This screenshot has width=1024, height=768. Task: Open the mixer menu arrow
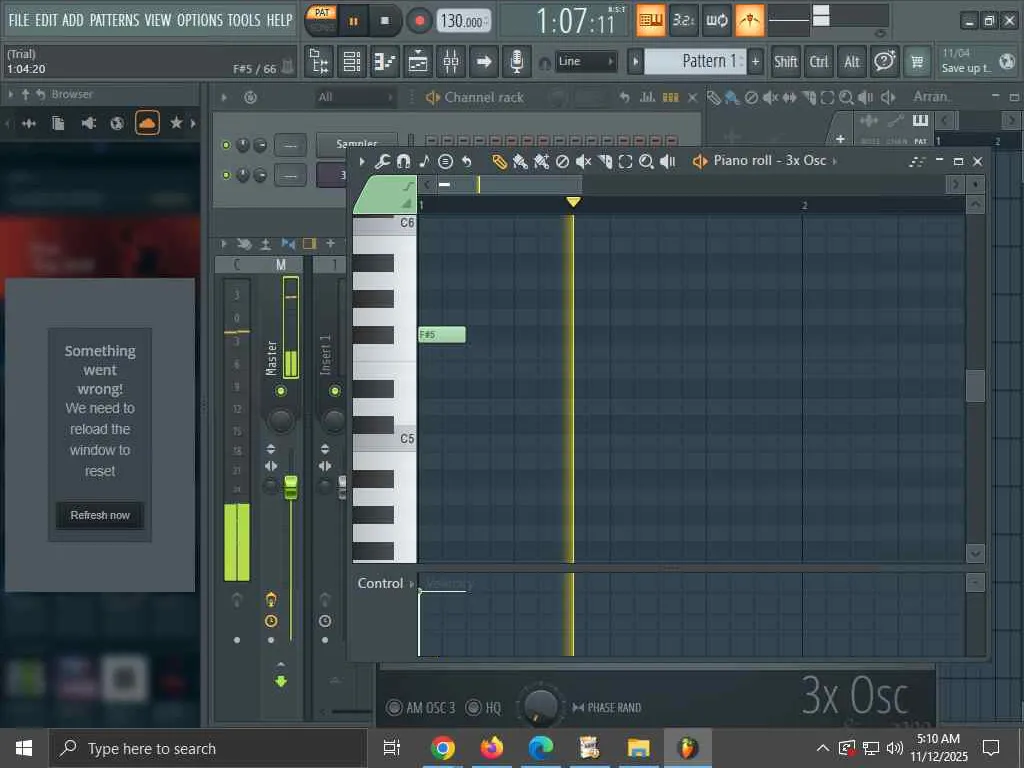(224, 244)
